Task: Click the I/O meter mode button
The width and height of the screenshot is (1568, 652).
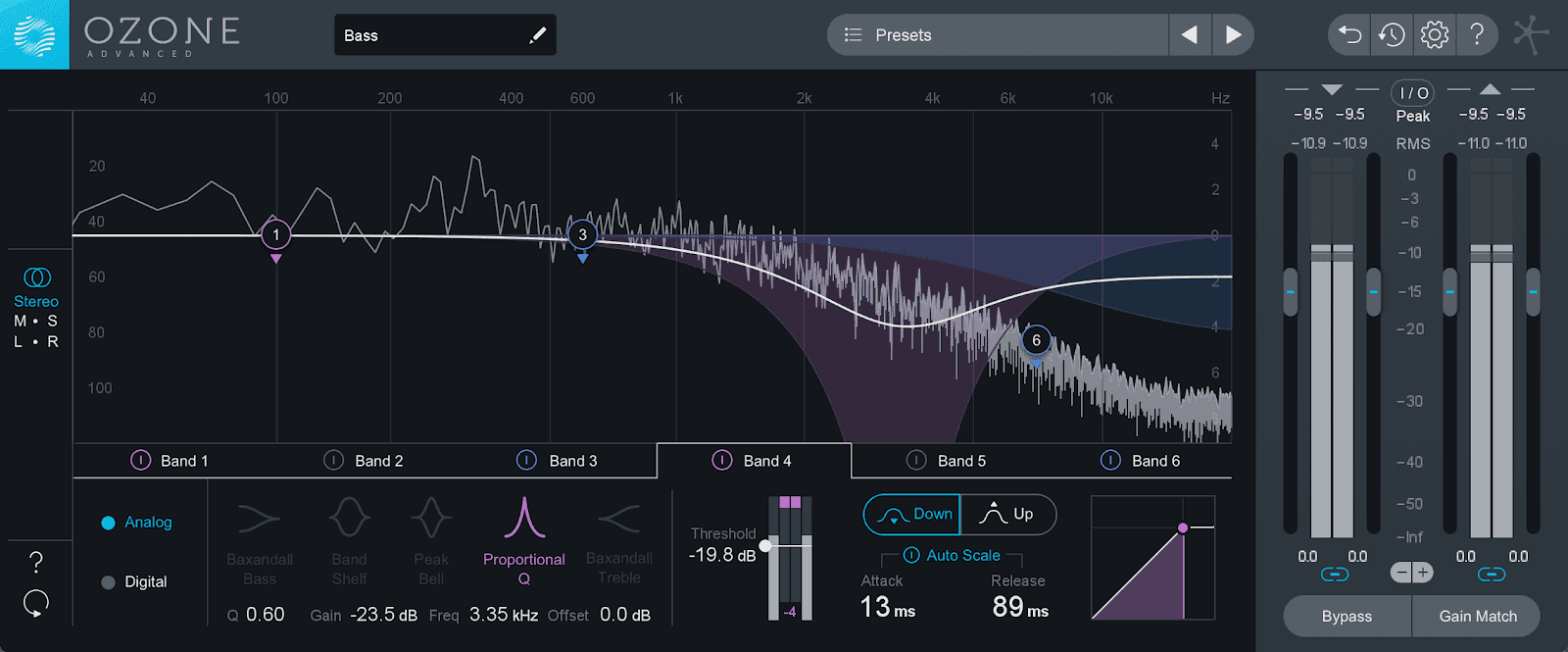Action: click(1413, 93)
